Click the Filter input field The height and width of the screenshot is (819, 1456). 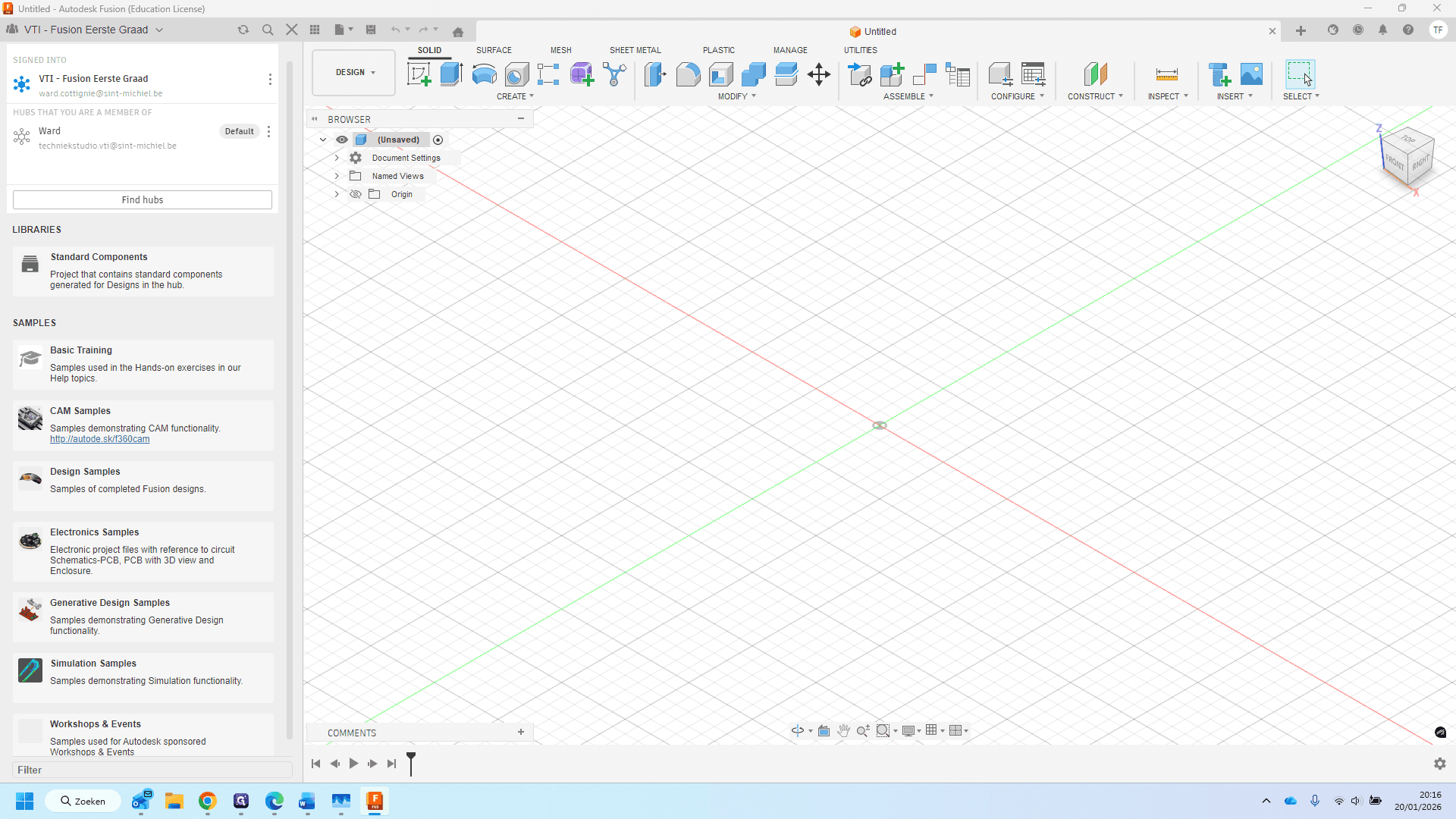coord(152,770)
